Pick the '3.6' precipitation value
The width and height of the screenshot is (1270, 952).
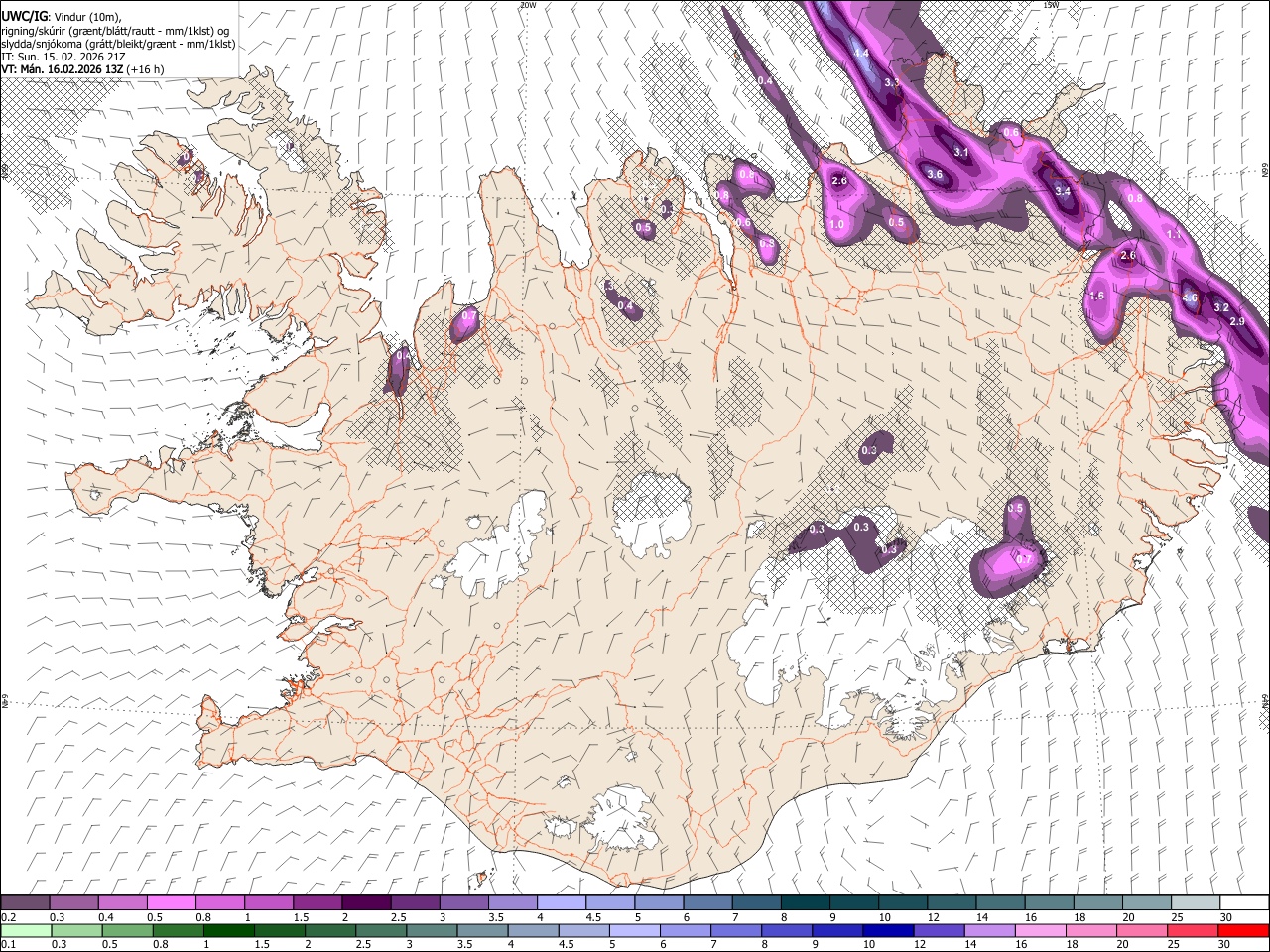click(935, 175)
